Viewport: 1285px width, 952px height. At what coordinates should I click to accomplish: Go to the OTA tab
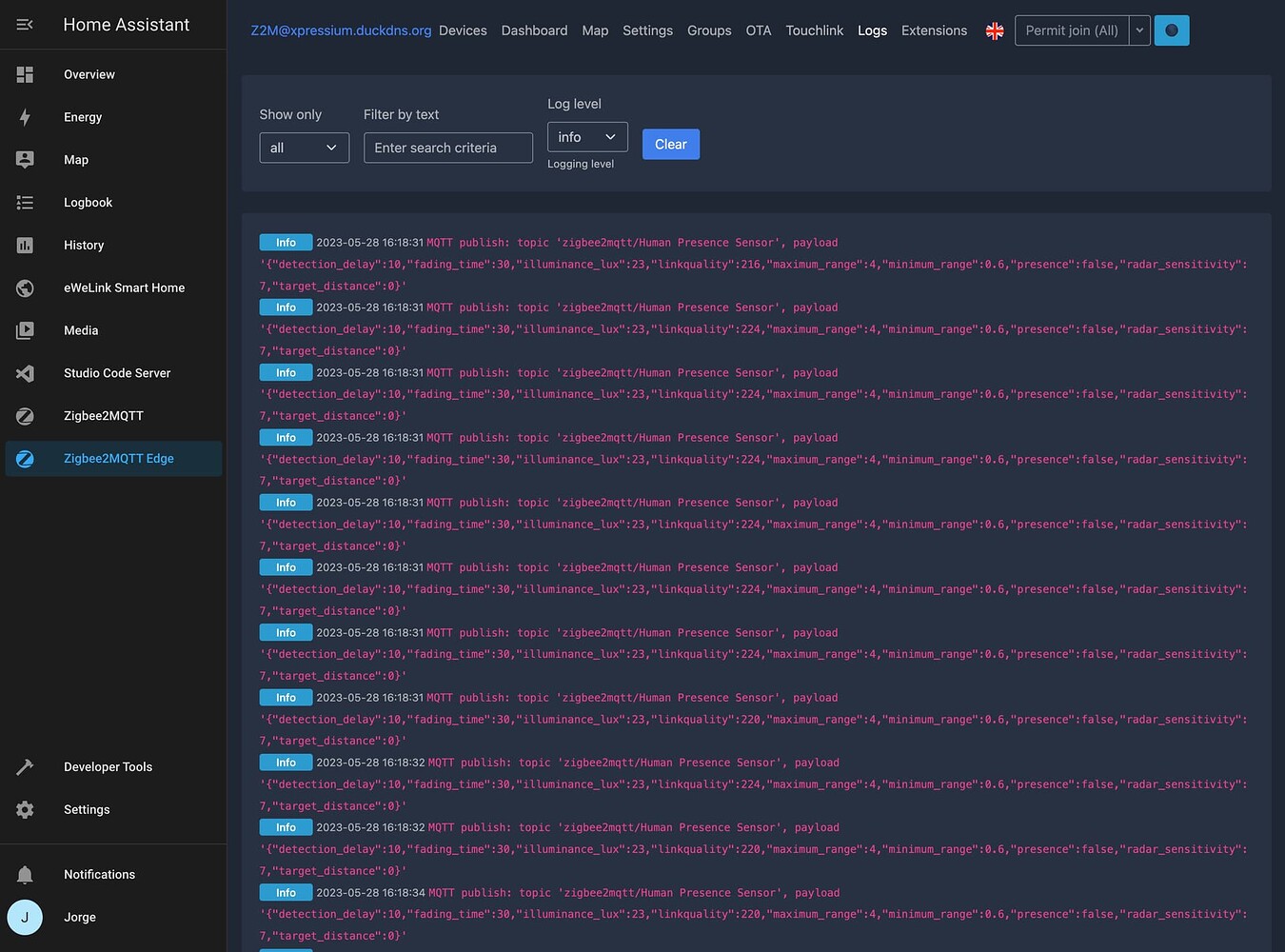pyautogui.click(x=759, y=30)
